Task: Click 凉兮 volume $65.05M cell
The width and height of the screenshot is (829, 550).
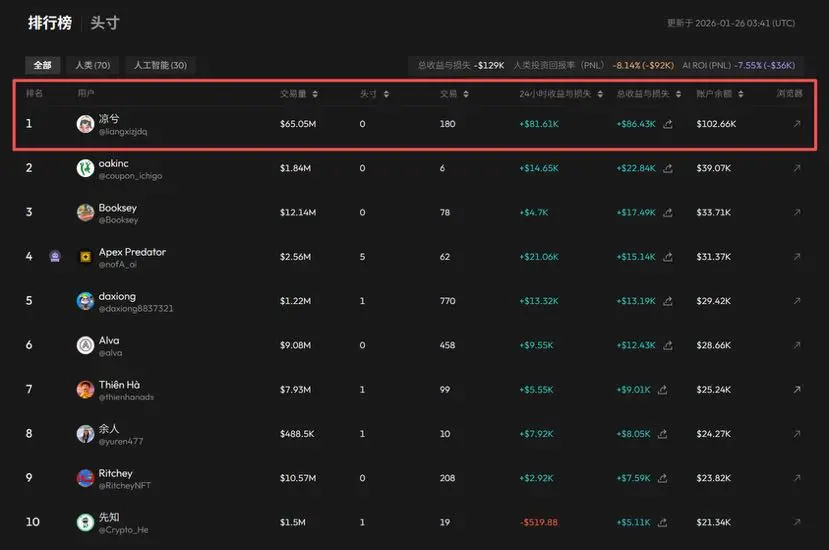Action: coord(298,124)
